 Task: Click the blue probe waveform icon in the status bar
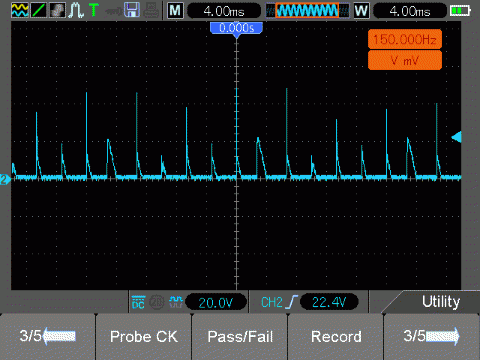coord(176,302)
